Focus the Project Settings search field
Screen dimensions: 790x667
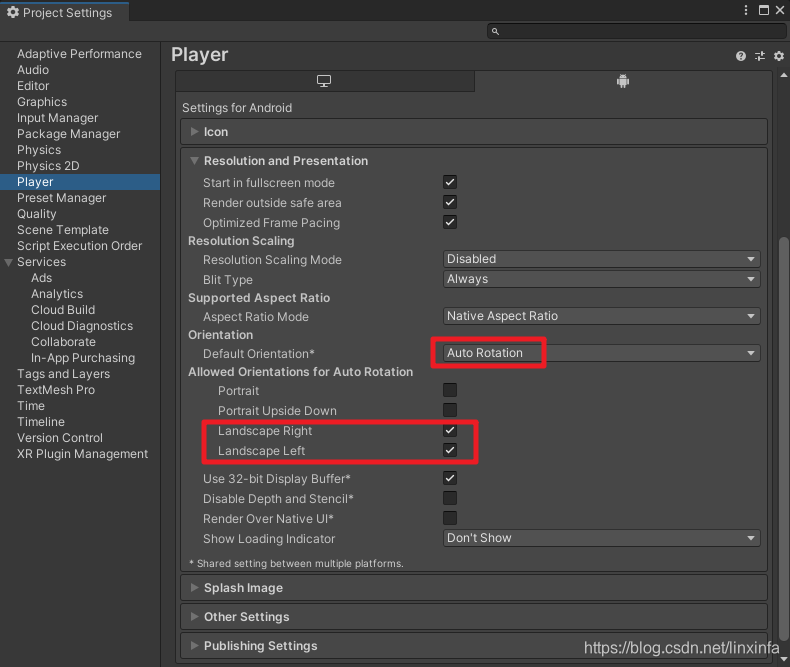pyautogui.click(x=636, y=31)
